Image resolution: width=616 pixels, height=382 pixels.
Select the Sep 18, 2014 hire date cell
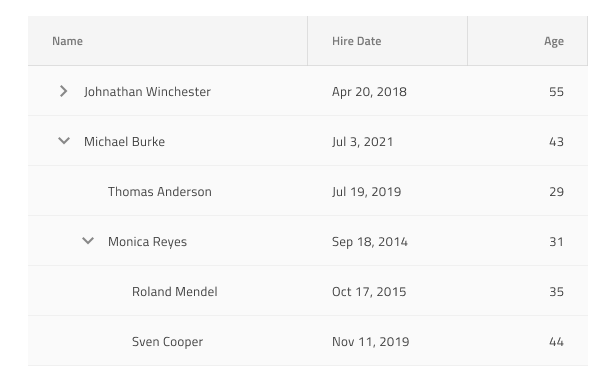pos(387,241)
